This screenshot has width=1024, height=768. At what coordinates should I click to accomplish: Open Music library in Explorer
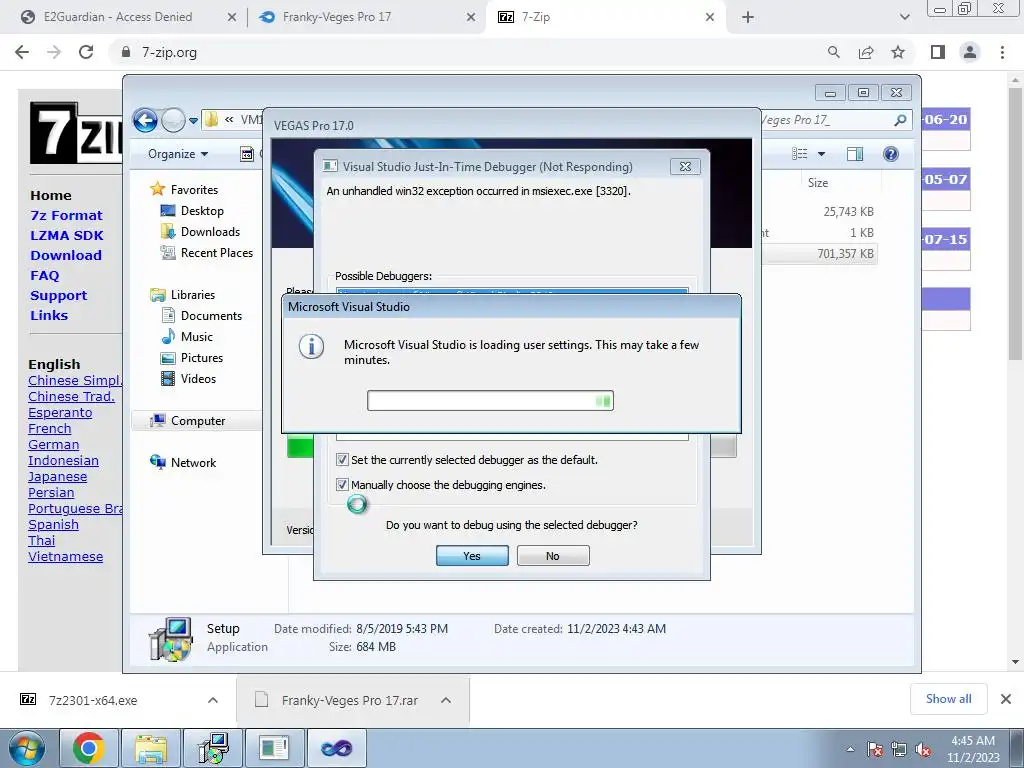tap(197, 337)
